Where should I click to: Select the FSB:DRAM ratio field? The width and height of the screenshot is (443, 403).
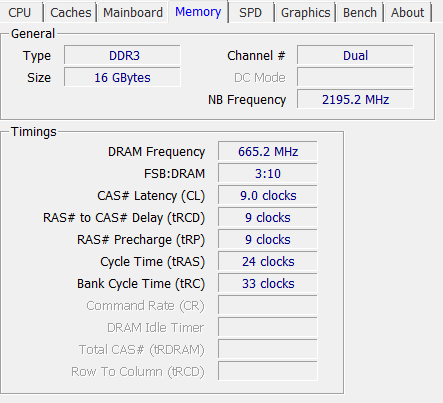point(268,173)
